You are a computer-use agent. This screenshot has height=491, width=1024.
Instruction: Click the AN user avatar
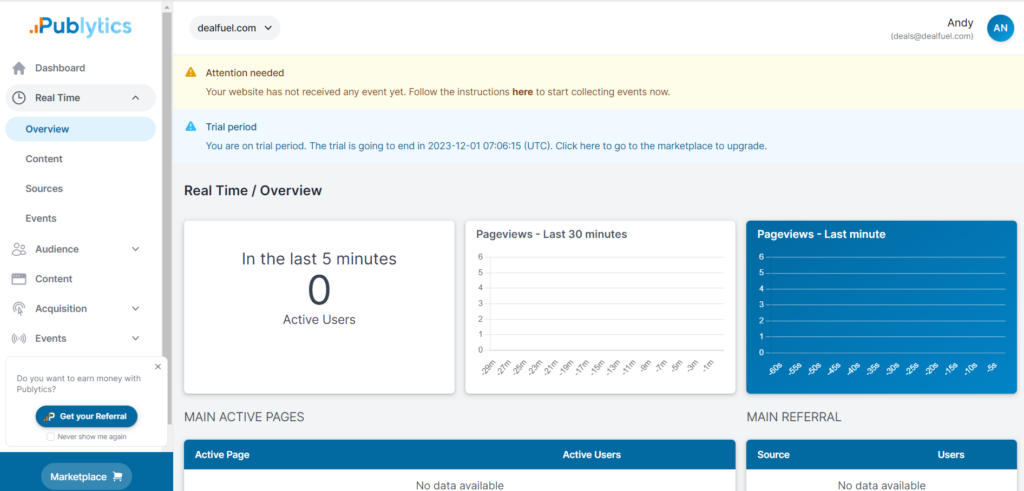[x=1000, y=28]
